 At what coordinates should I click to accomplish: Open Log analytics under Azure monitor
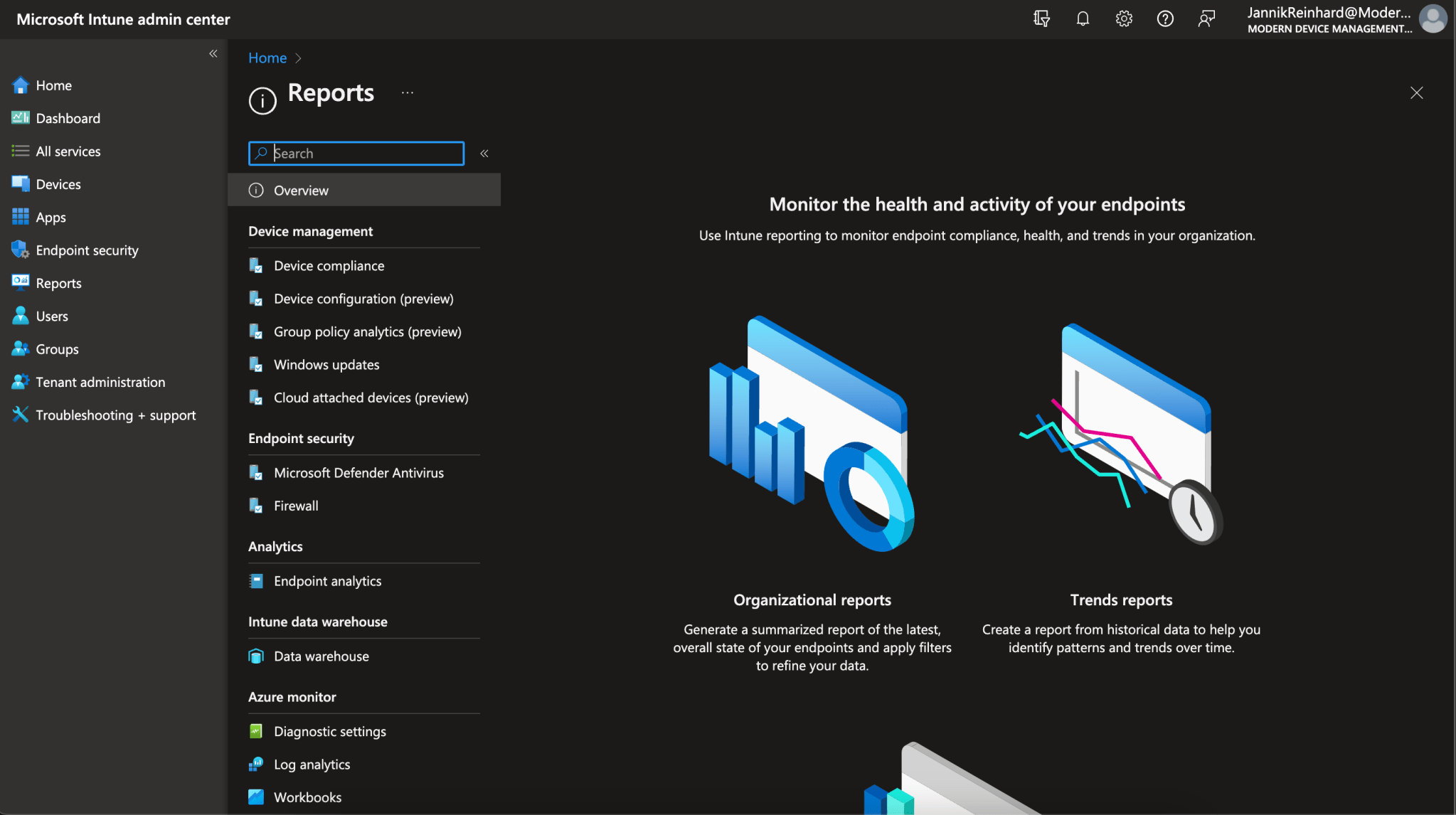312,765
